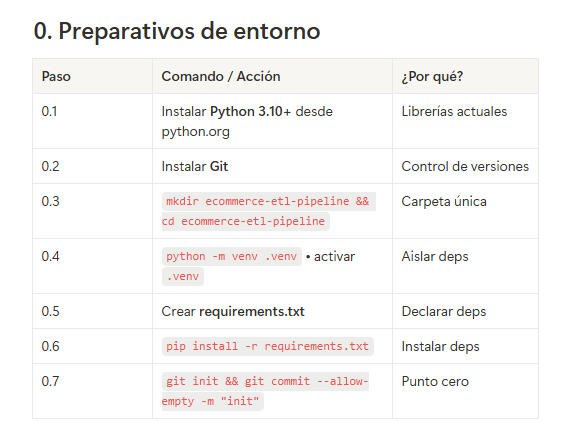Screen dimensions: 585x438
Task: Click the 'cd ecommerce-etl-pipeline' code line
Action: [x=245, y=222]
